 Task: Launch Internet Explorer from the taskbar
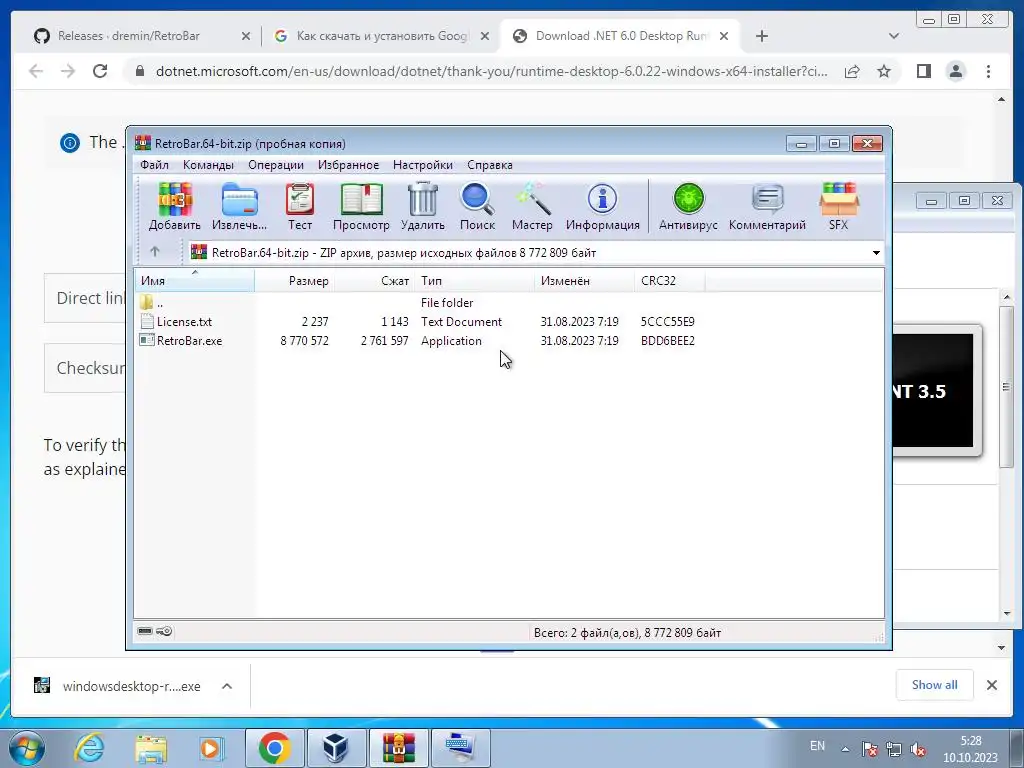(89, 748)
